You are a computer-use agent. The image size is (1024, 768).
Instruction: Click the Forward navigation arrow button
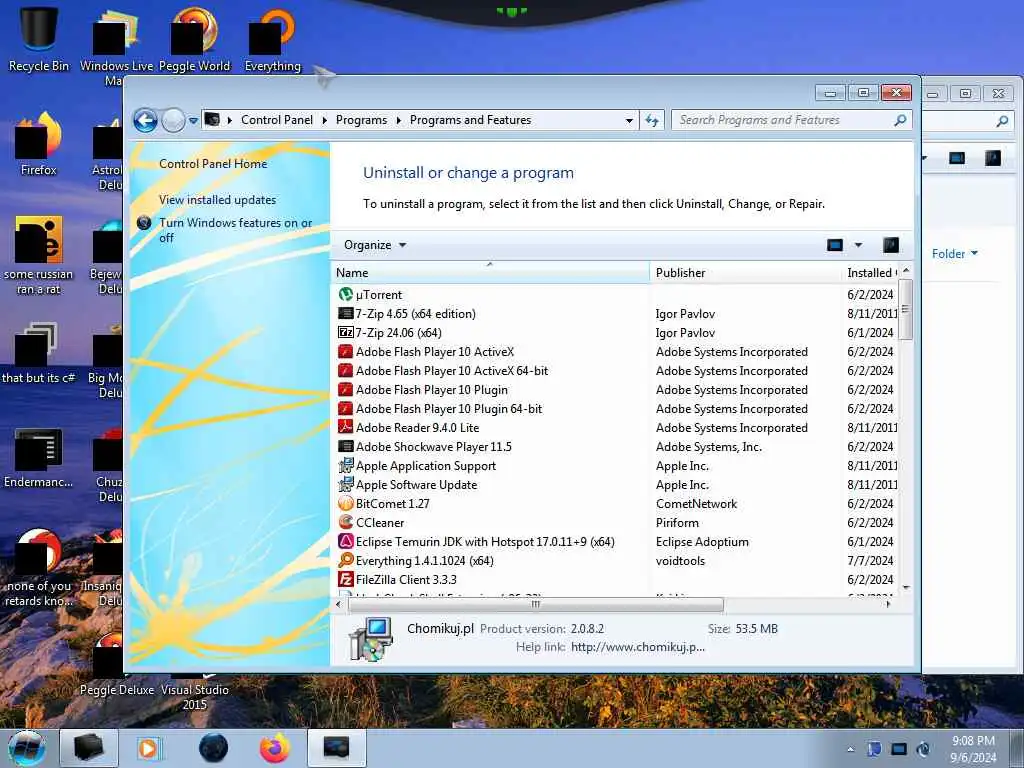pyautogui.click(x=173, y=120)
